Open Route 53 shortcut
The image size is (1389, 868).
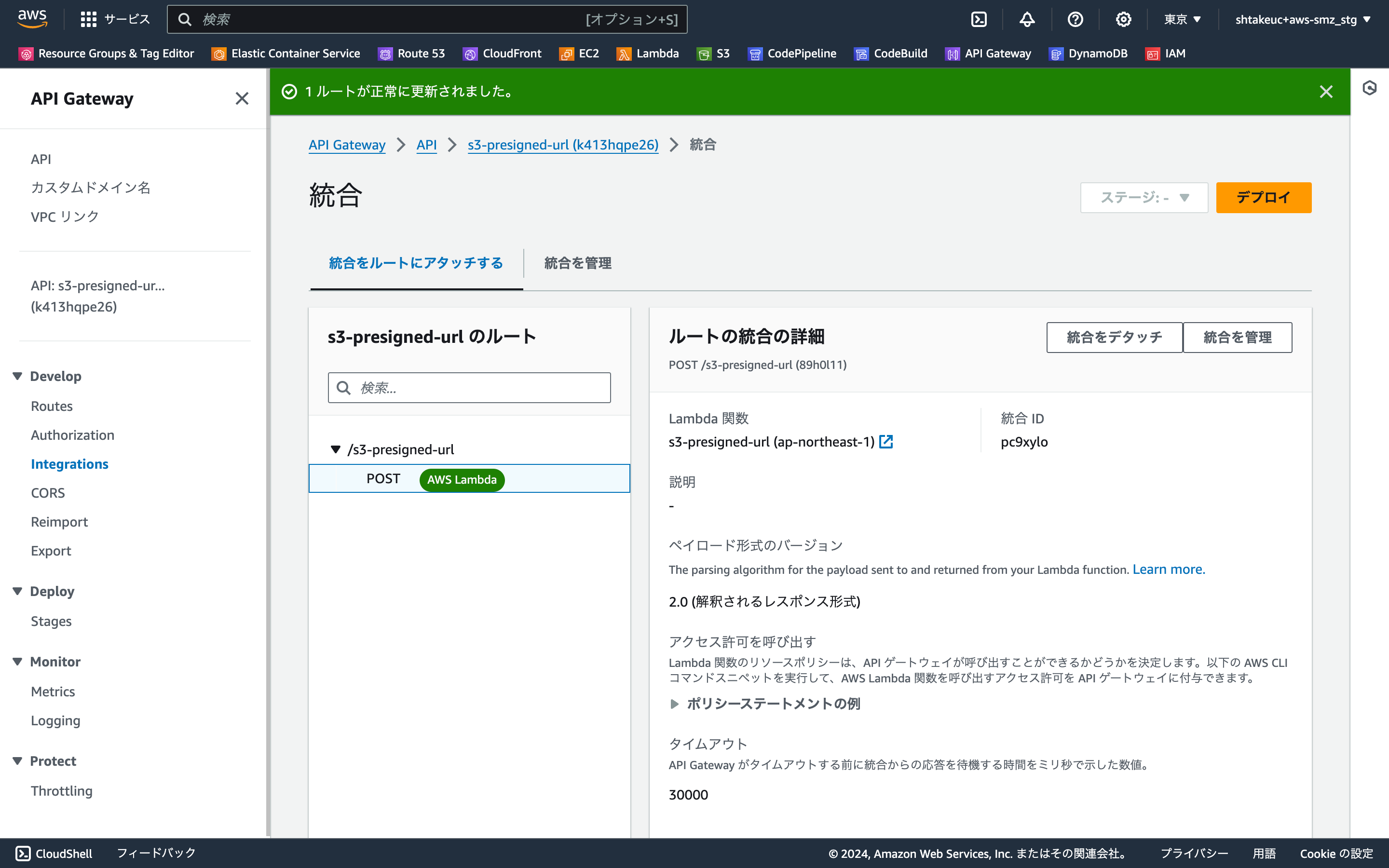point(411,54)
